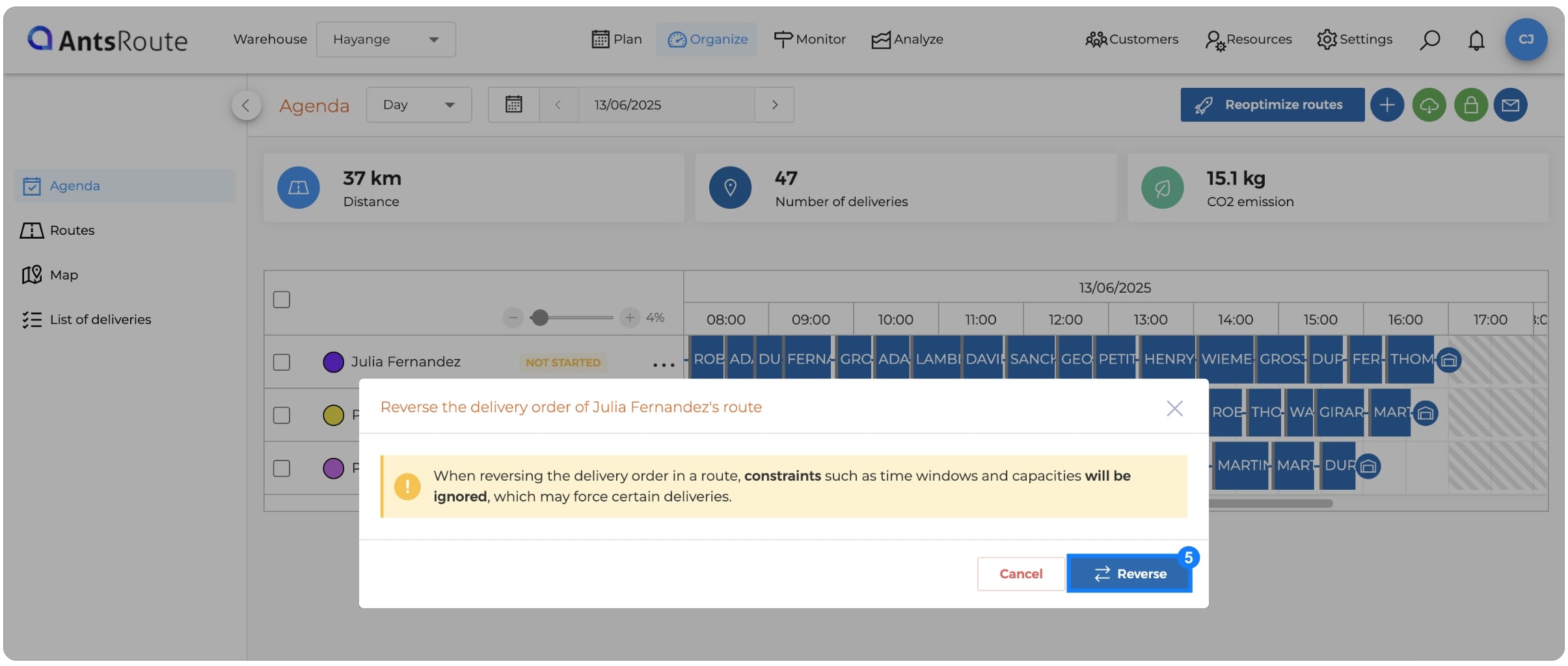The image size is (1568, 666).
Task: Click the horizontal timeline scrollbar
Action: 1271,503
